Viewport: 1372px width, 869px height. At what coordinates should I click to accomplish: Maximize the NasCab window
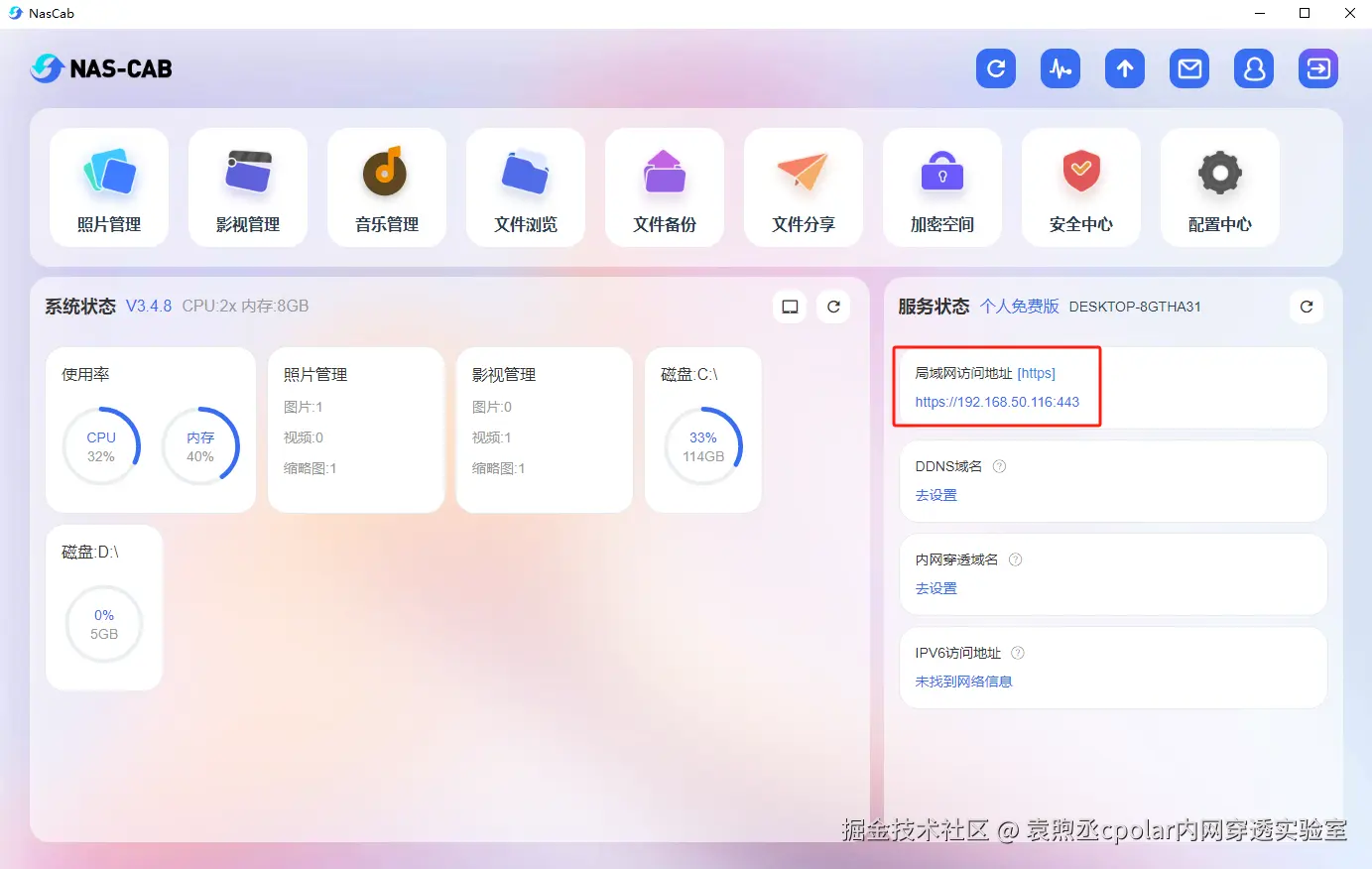pos(1305,13)
